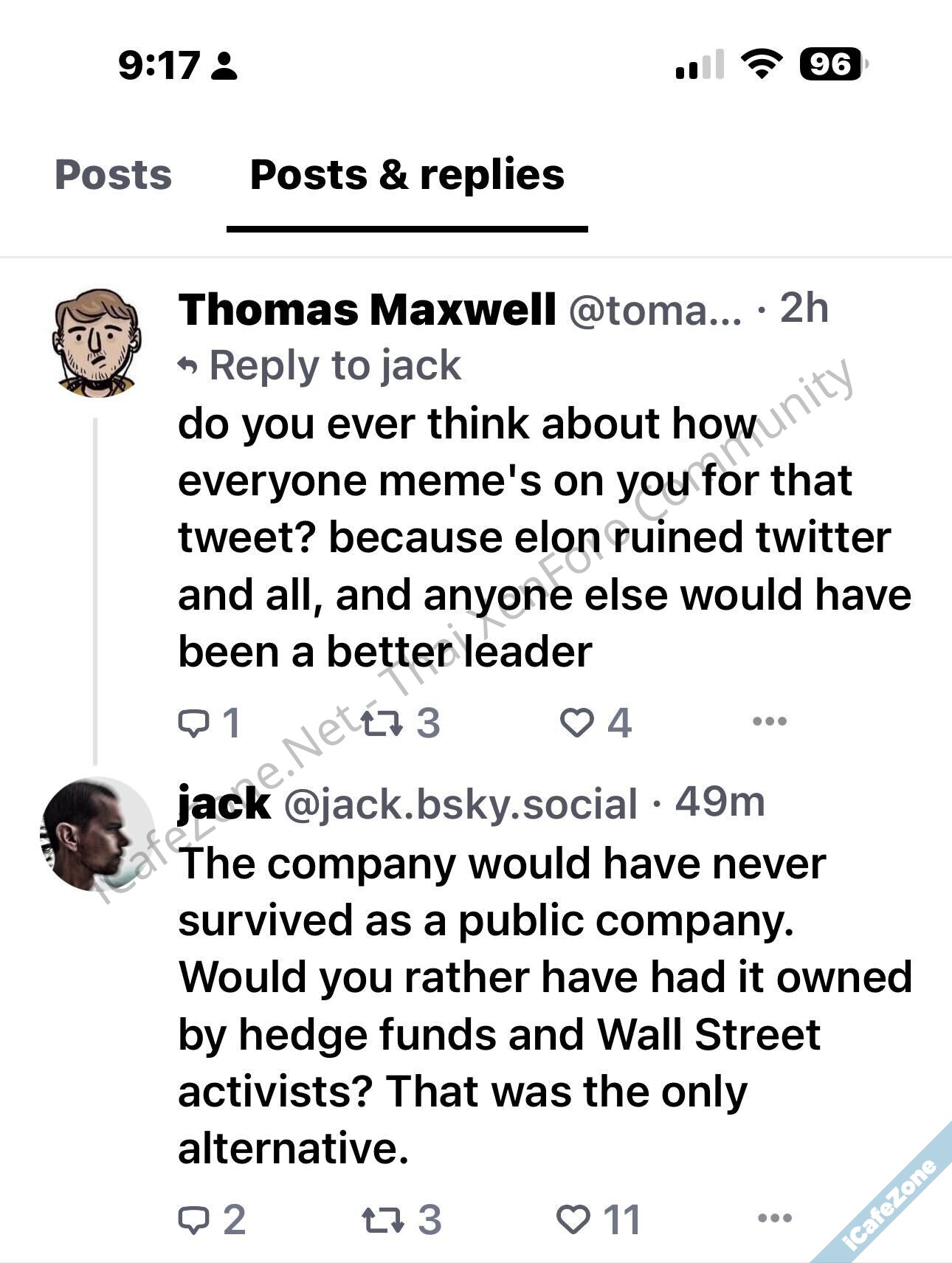952x1263 pixels.
Task: Open more options on Thomas Maxwell's post
Action: (770, 721)
